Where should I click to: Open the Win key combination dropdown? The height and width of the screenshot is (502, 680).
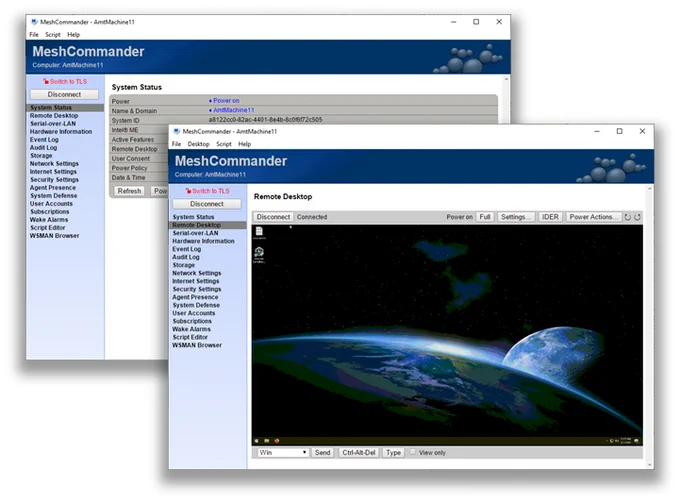[283, 453]
